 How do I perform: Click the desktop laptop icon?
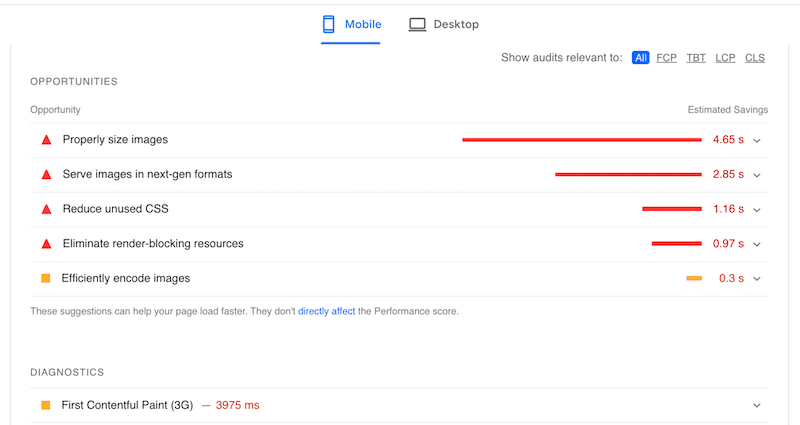[x=417, y=24]
